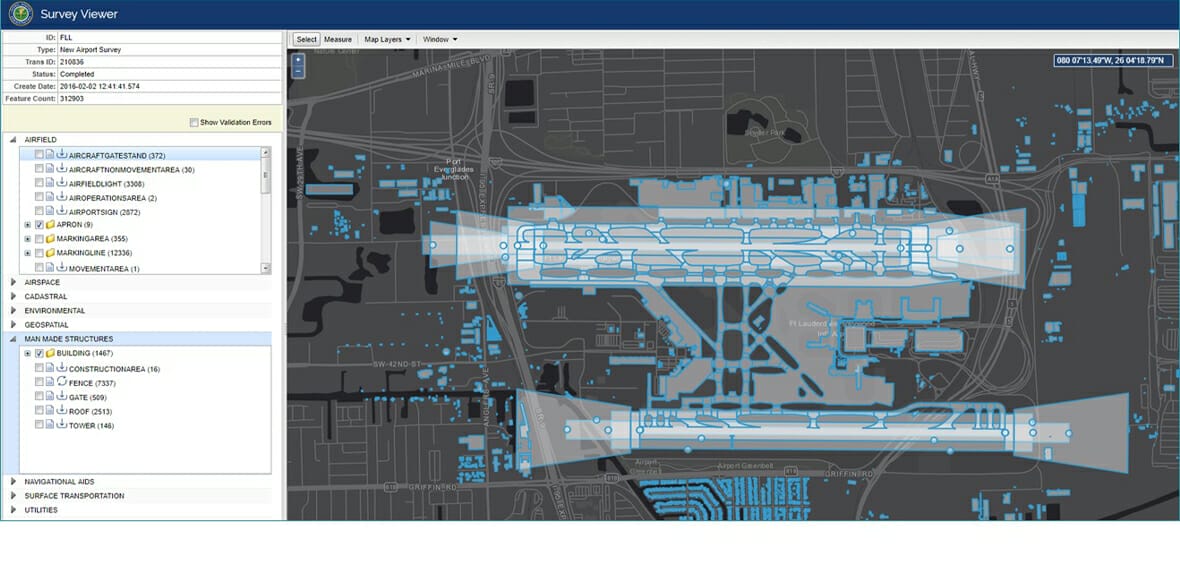1180x570 pixels.
Task: Expand the NAVIGATIONAL AIDS section
Action: (x=13, y=482)
